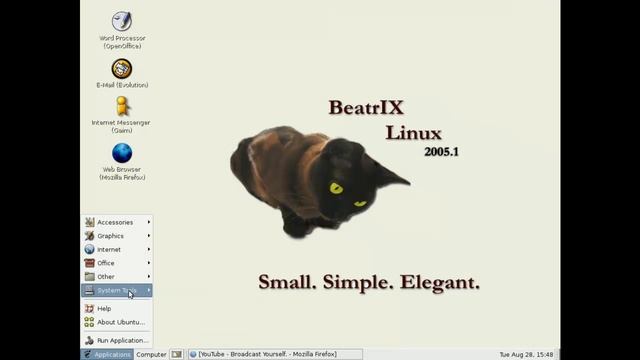The height and width of the screenshot is (360, 640).
Task: Click the System Tools menu icon
Action: (89, 290)
